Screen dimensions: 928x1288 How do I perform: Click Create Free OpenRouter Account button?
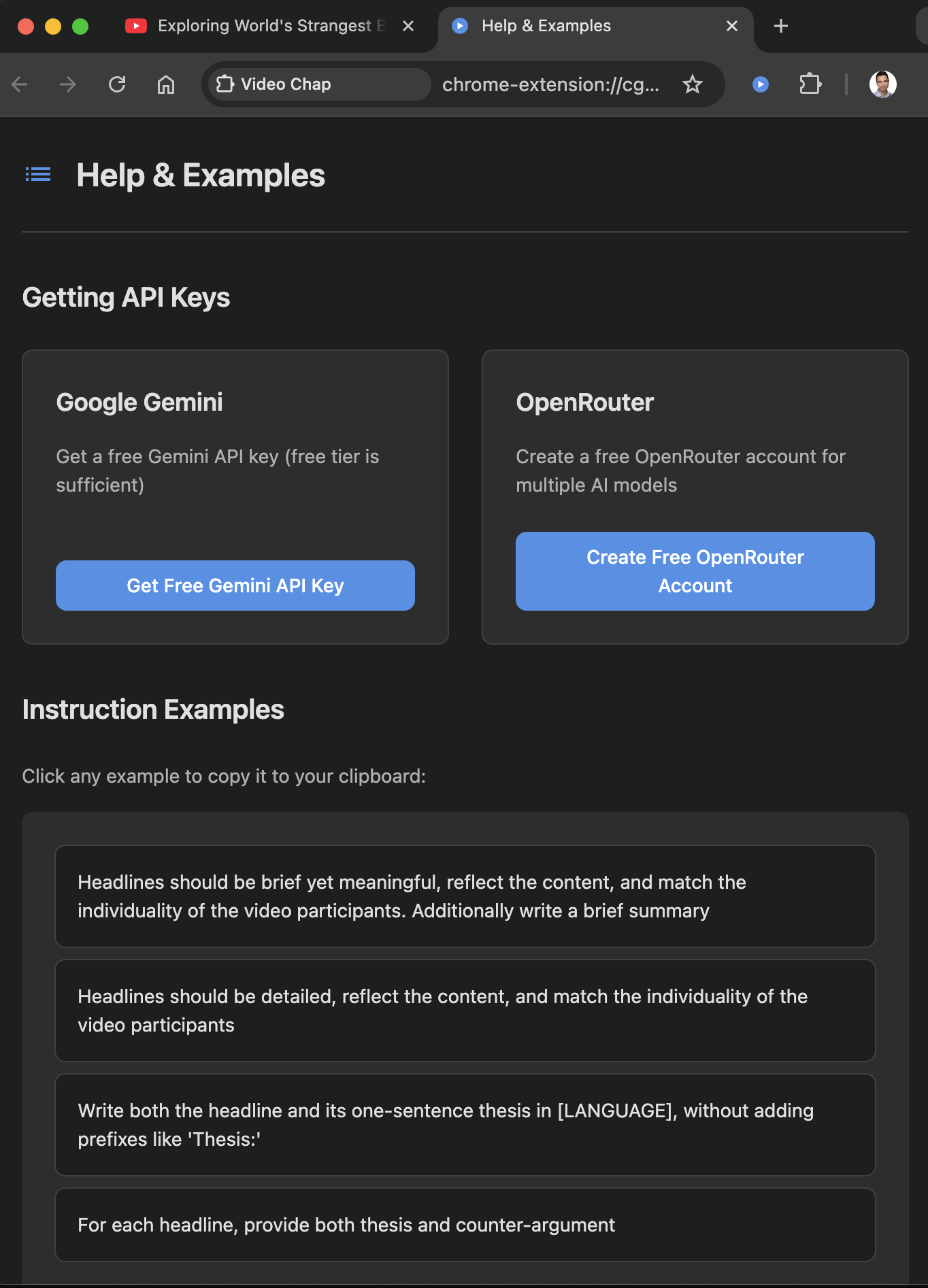click(x=695, y=571)
